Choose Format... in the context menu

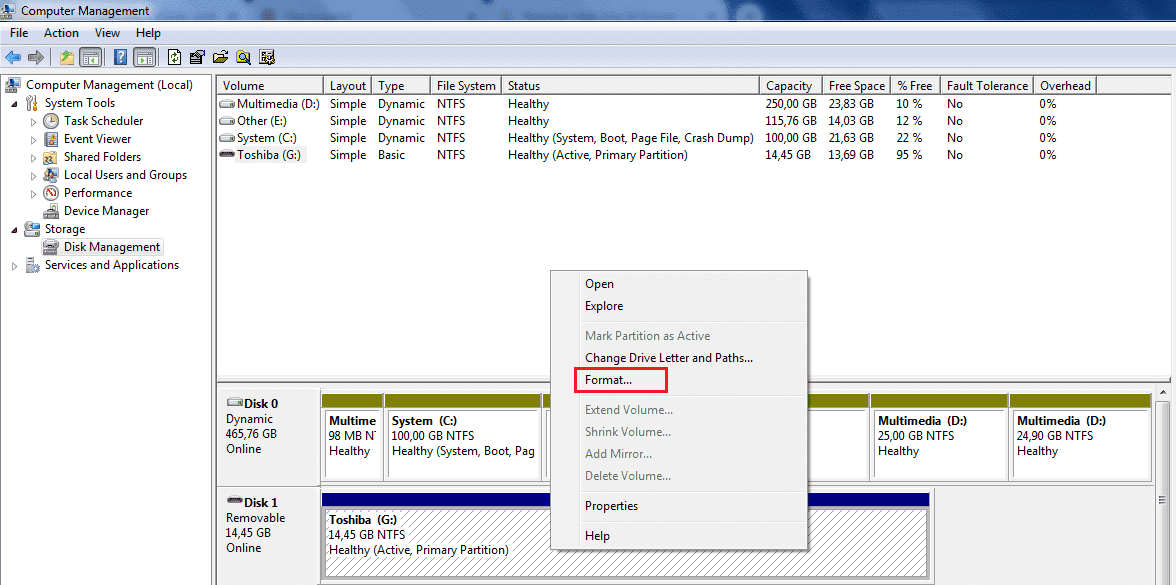pos(679,380)
